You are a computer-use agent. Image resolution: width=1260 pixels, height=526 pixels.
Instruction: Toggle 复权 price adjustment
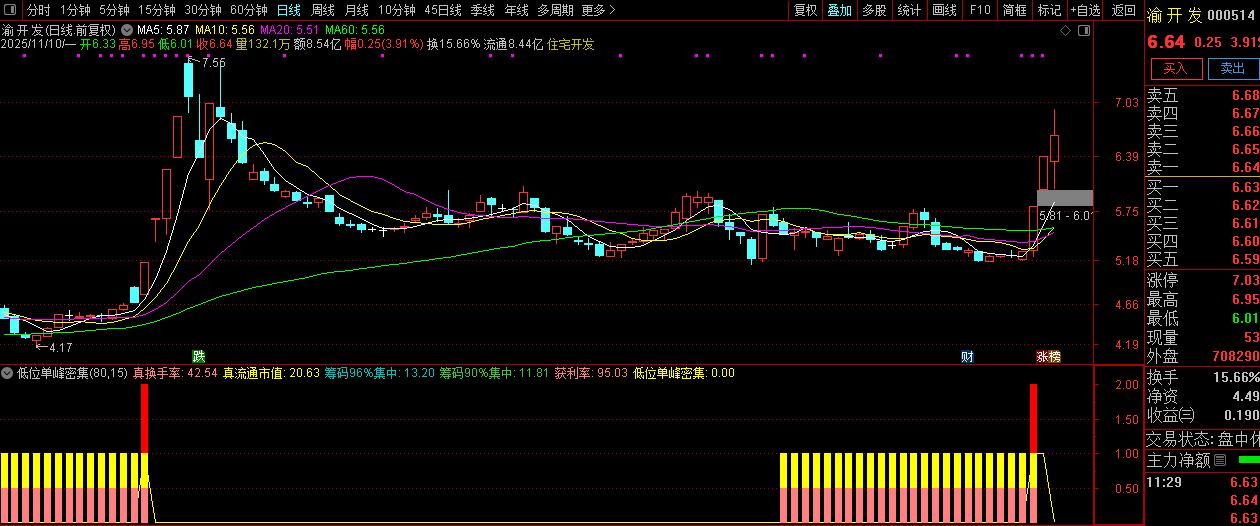tap(805, 10)
